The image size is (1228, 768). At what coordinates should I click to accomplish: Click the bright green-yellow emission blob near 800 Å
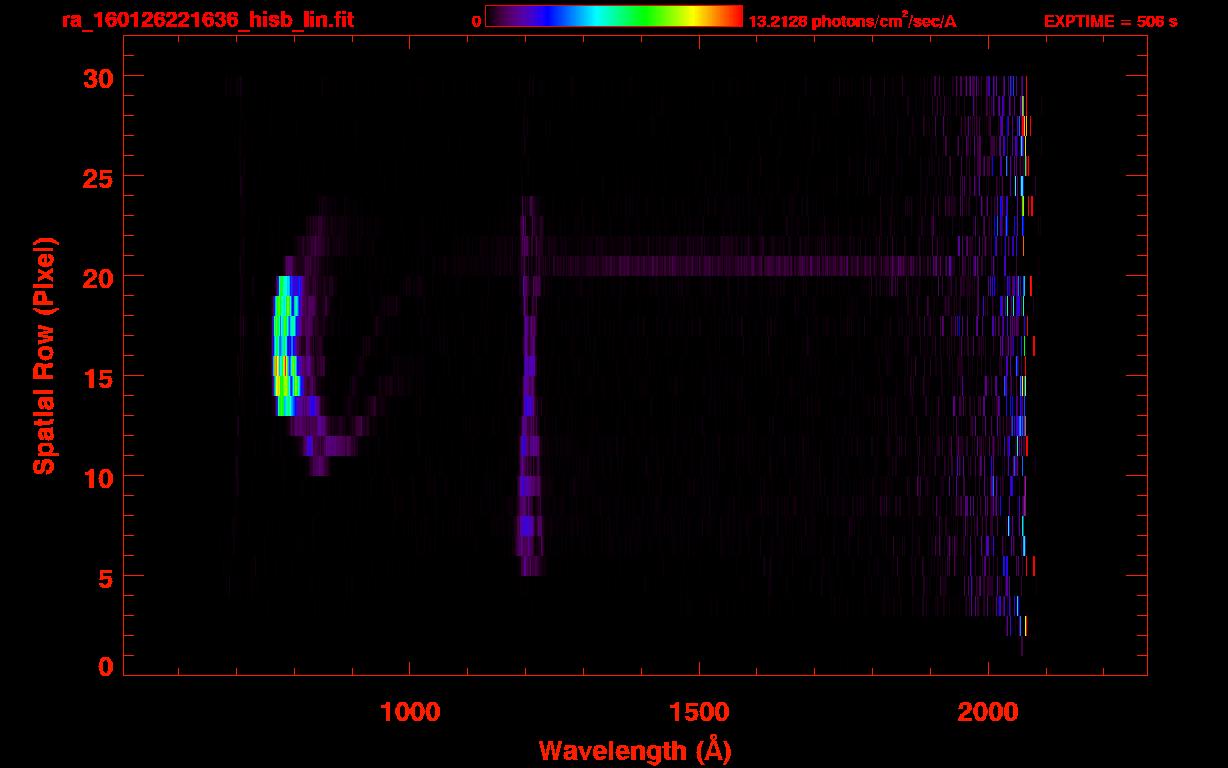click(285, 345)
